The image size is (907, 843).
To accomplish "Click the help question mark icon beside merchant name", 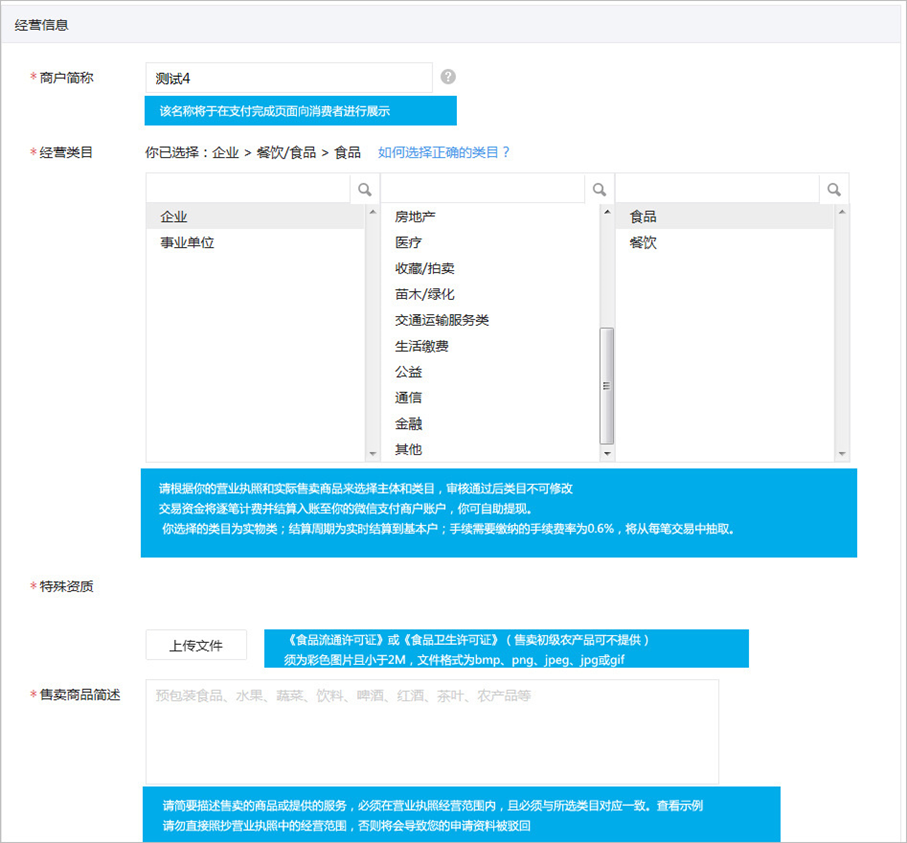I will (x=448, y=77).
